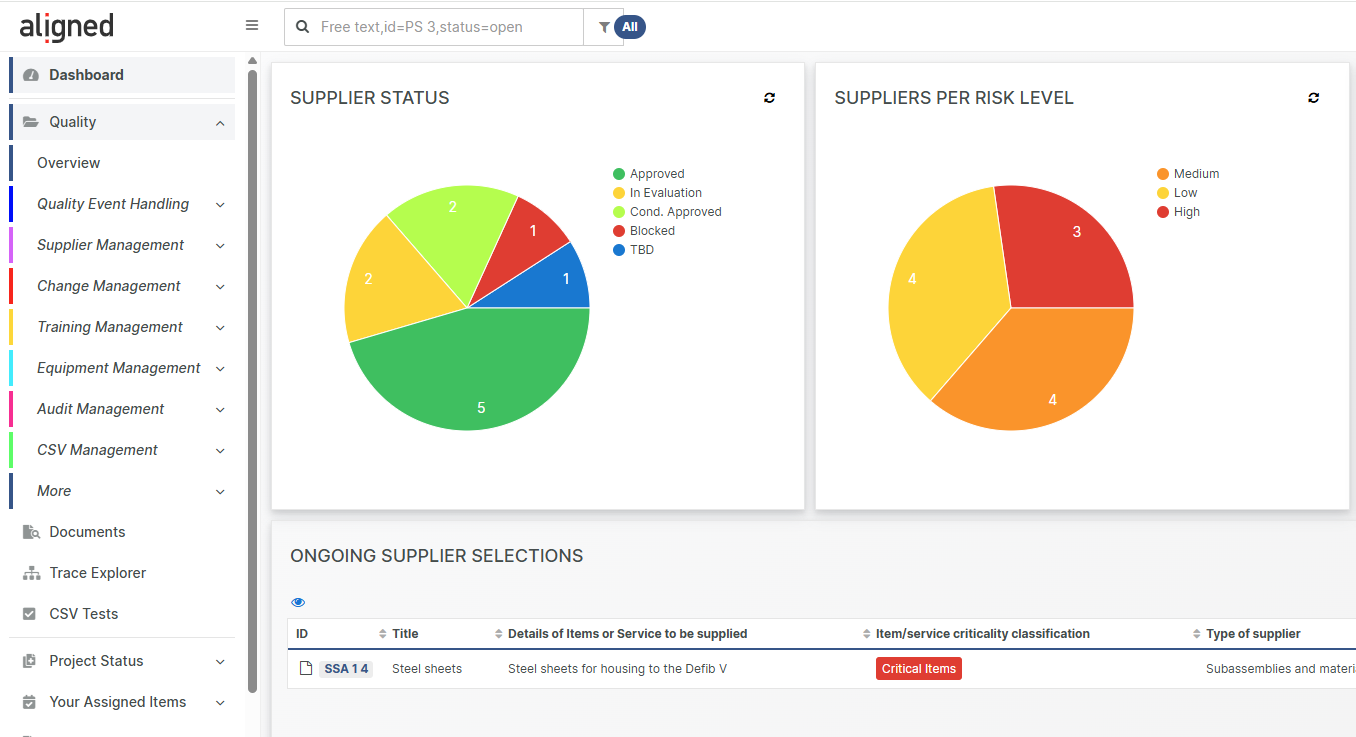Select Overview under Quality

coord(69,163)
